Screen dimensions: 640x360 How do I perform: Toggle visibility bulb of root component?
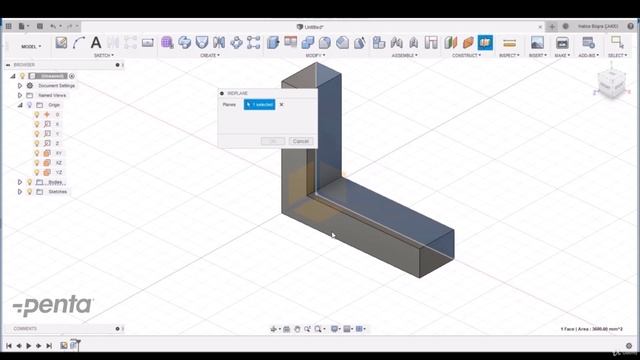pyautogui.click(x=22, y=76)
